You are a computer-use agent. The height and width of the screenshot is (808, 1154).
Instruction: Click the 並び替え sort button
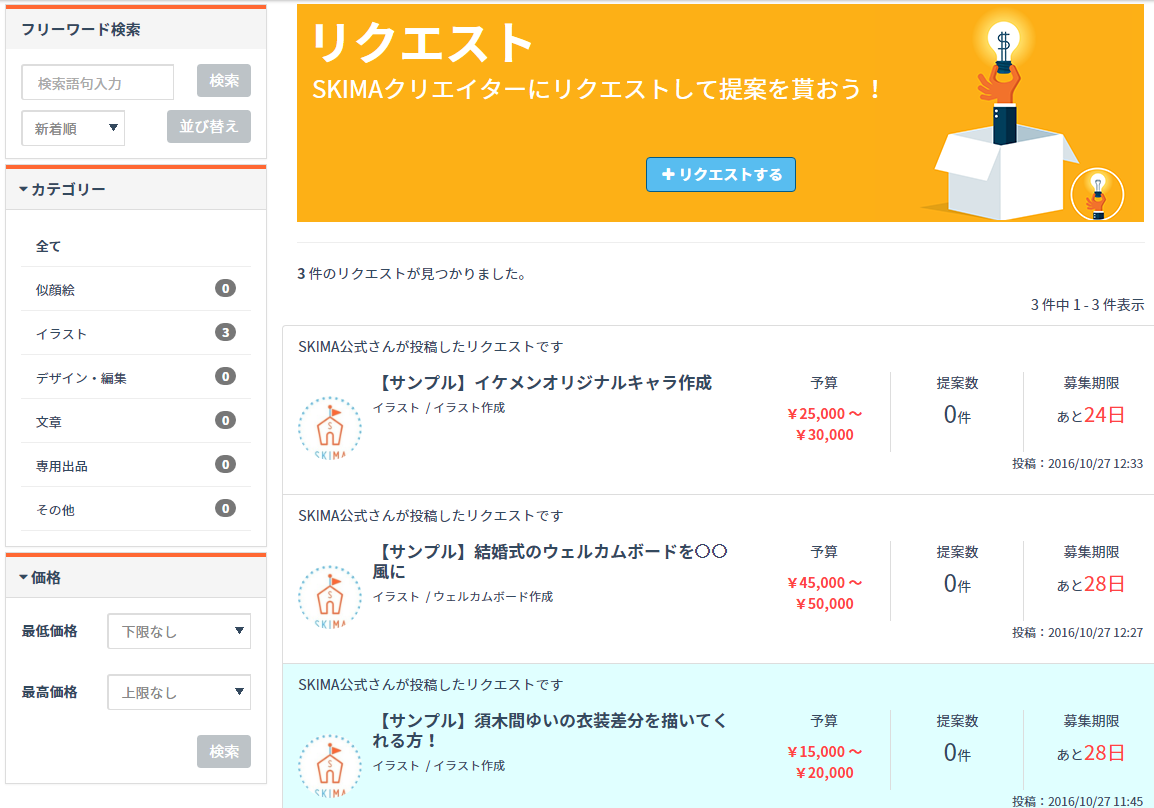click(208, 127)
